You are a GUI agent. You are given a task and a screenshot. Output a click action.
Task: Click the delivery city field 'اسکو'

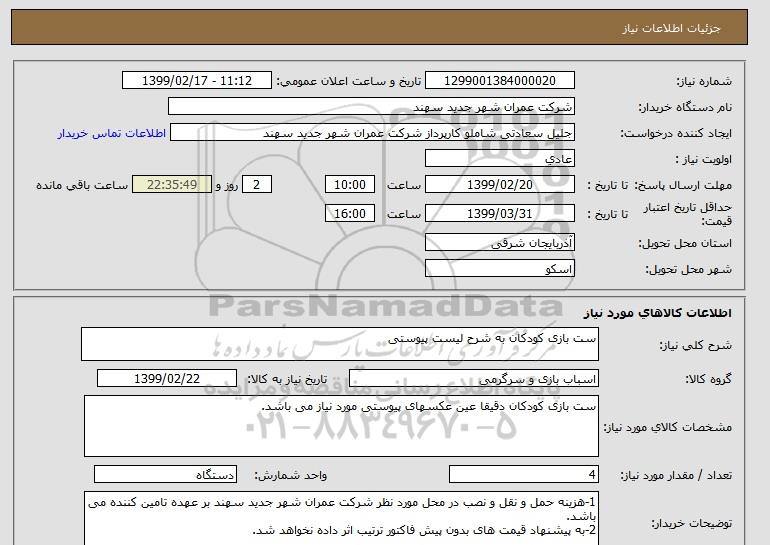[x=499, y=269]
